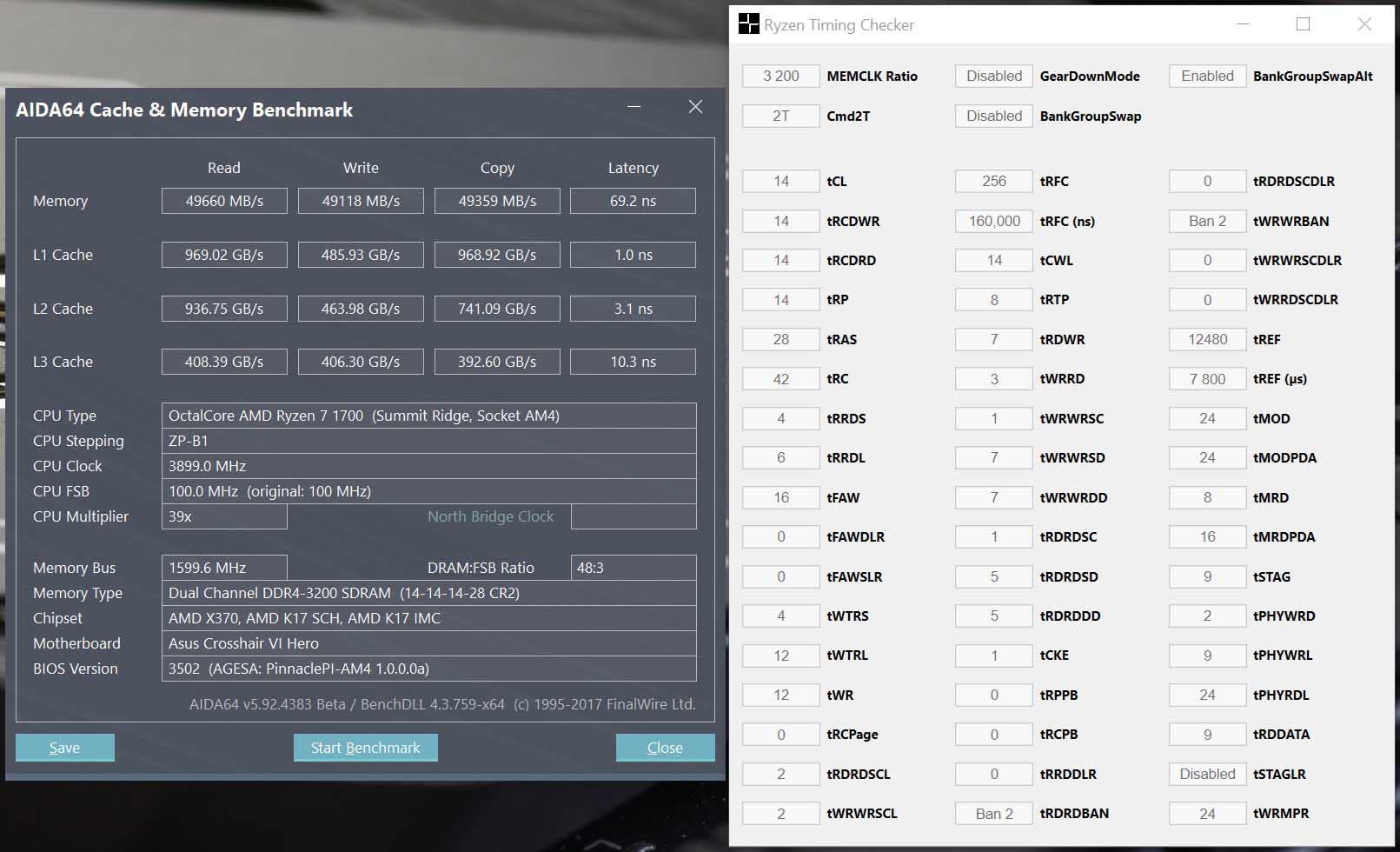Image resolution: width=1400 pixels, height=852 pixels.
Task: Click the Motherboard field Asus Crosshair VI Hero
Action: click(429, 643)
